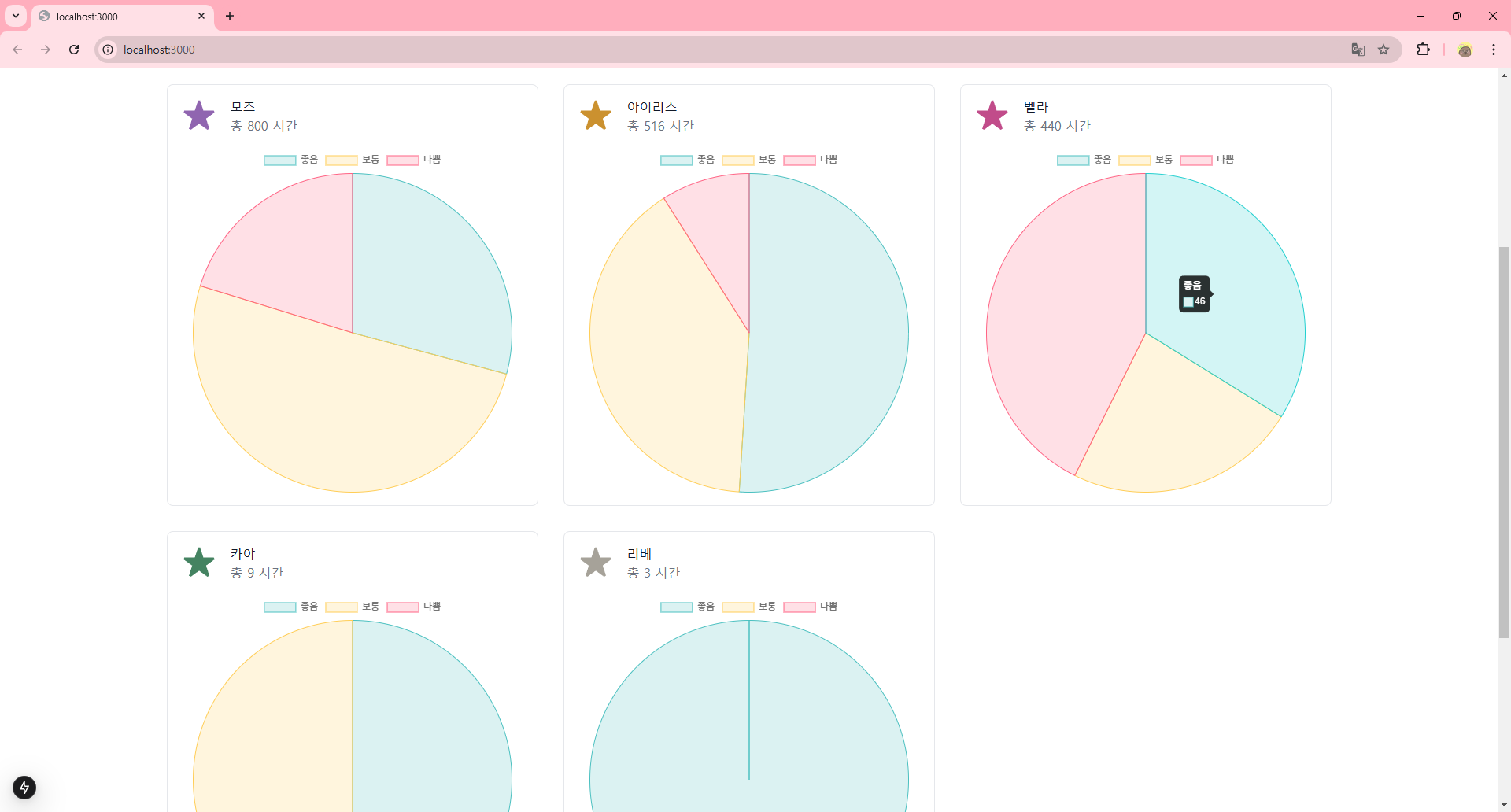Screen dimensions: 1511x812
Task: Open the Next.js dev tools lightning badge
Action: pyautogui.click(x=24, y=788)
